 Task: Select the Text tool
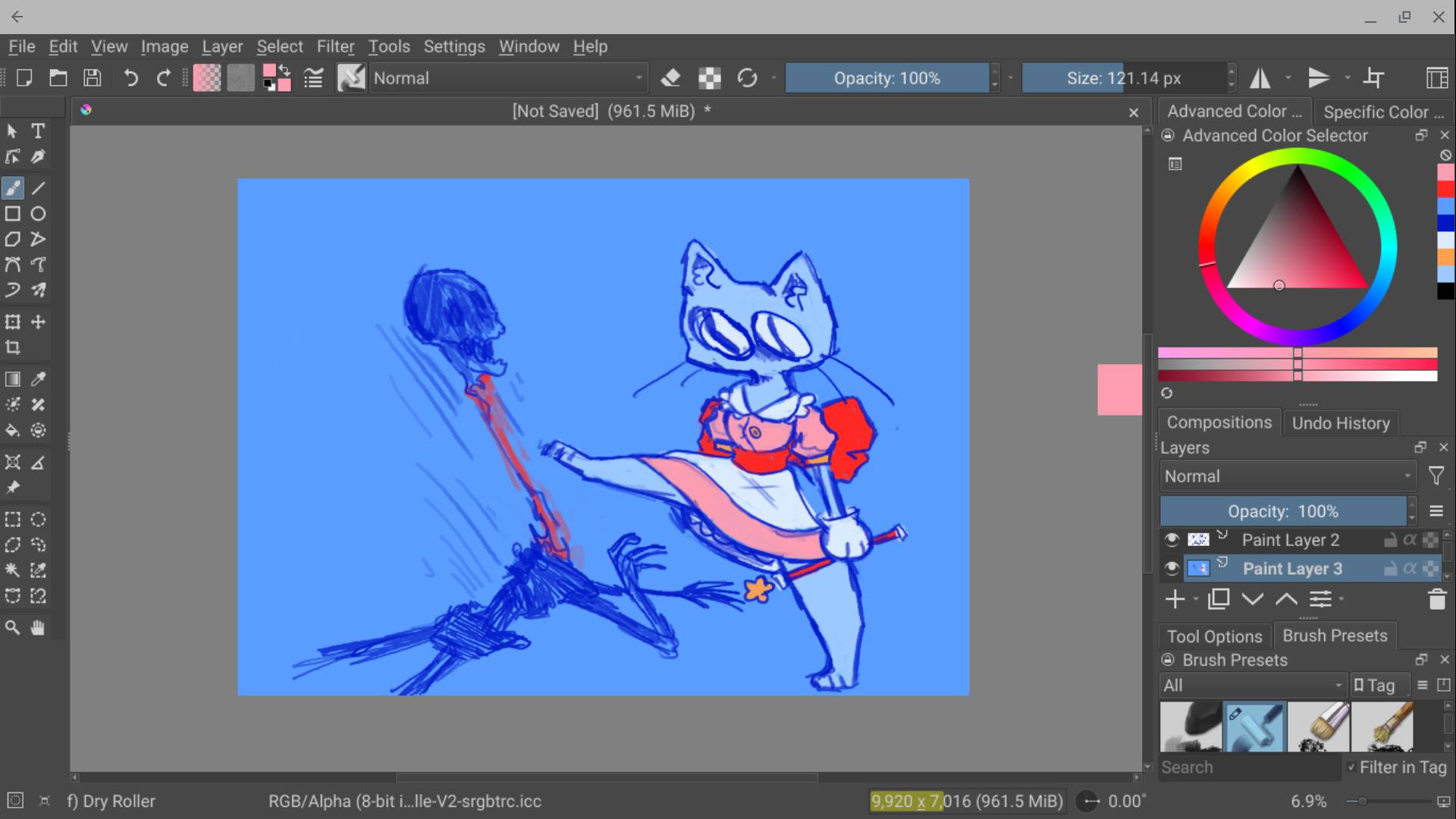(38, 131)
